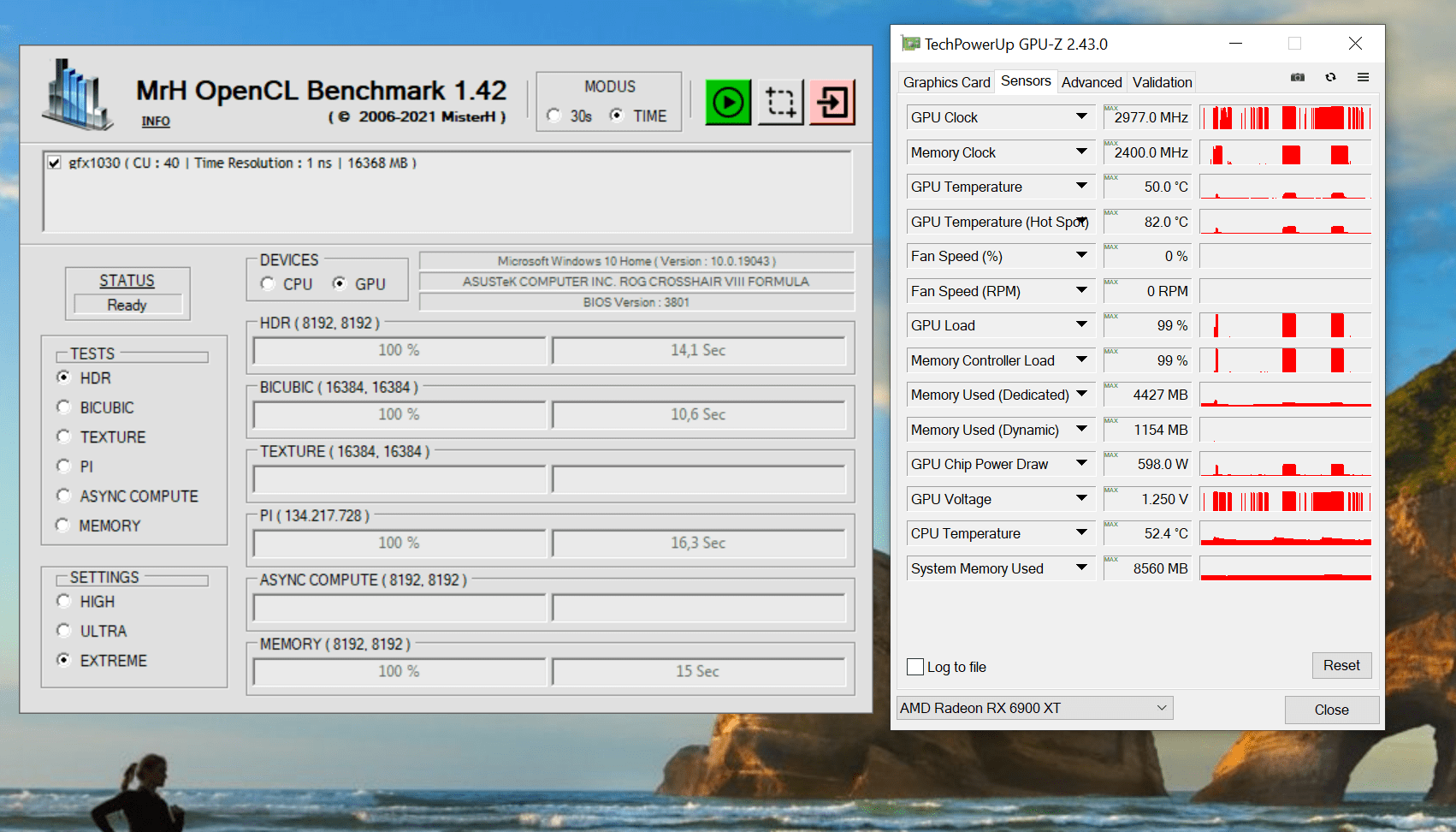This screenshot has height=832, width=1456.
Task: Take a GPU-Z screenshot with the camera icon
Action: pos(1298,77)
